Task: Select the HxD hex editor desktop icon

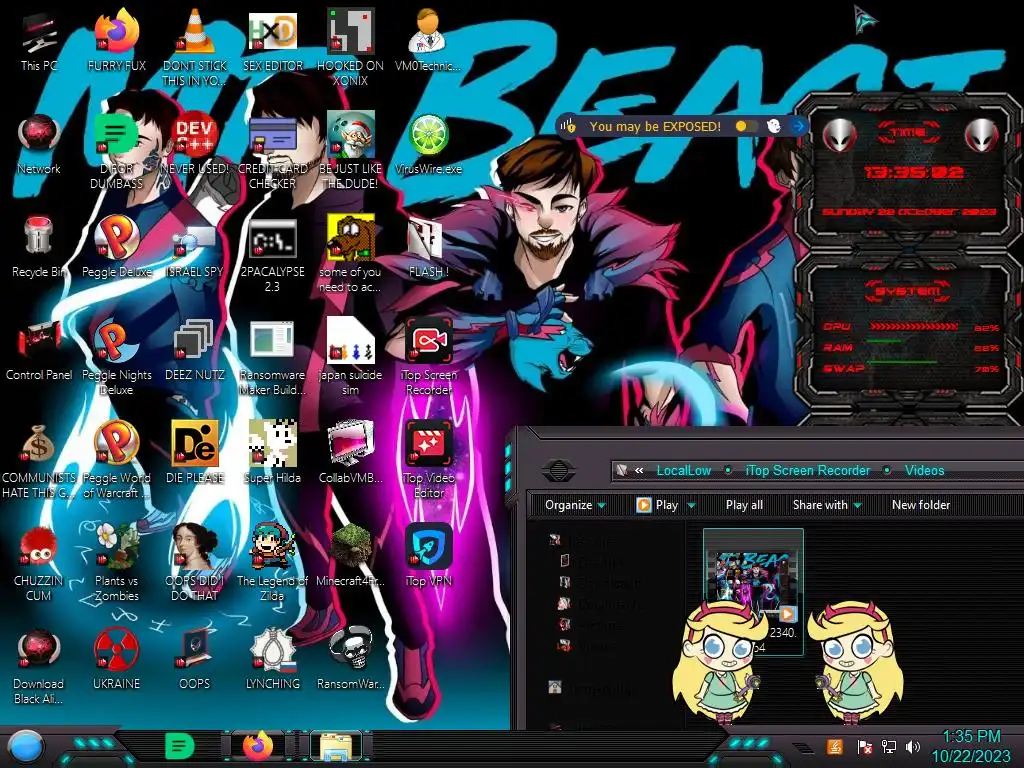Action: point(272,40)
